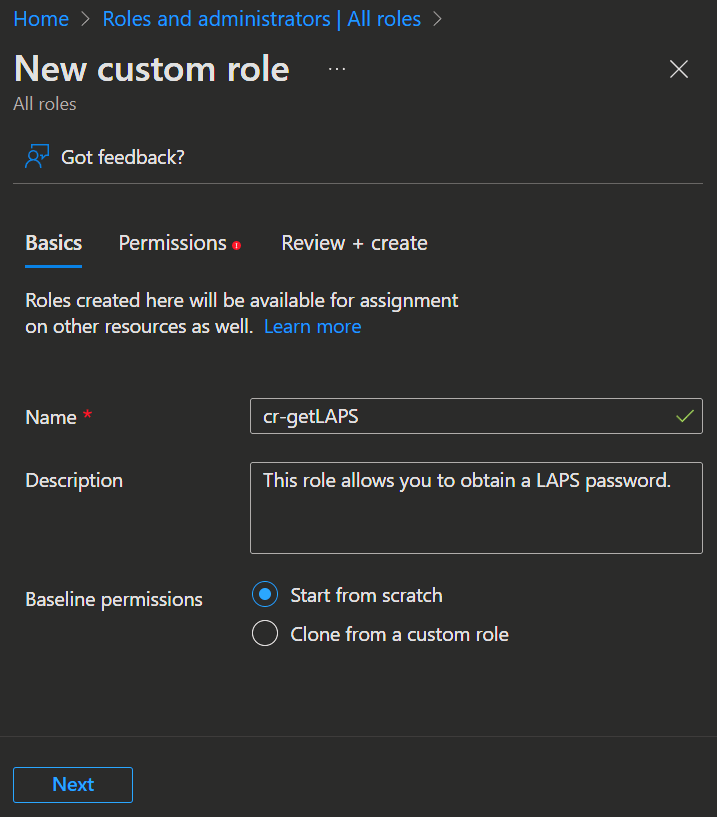Open the Learn more link
717x817 pixels.
click(x=312, y=327)
